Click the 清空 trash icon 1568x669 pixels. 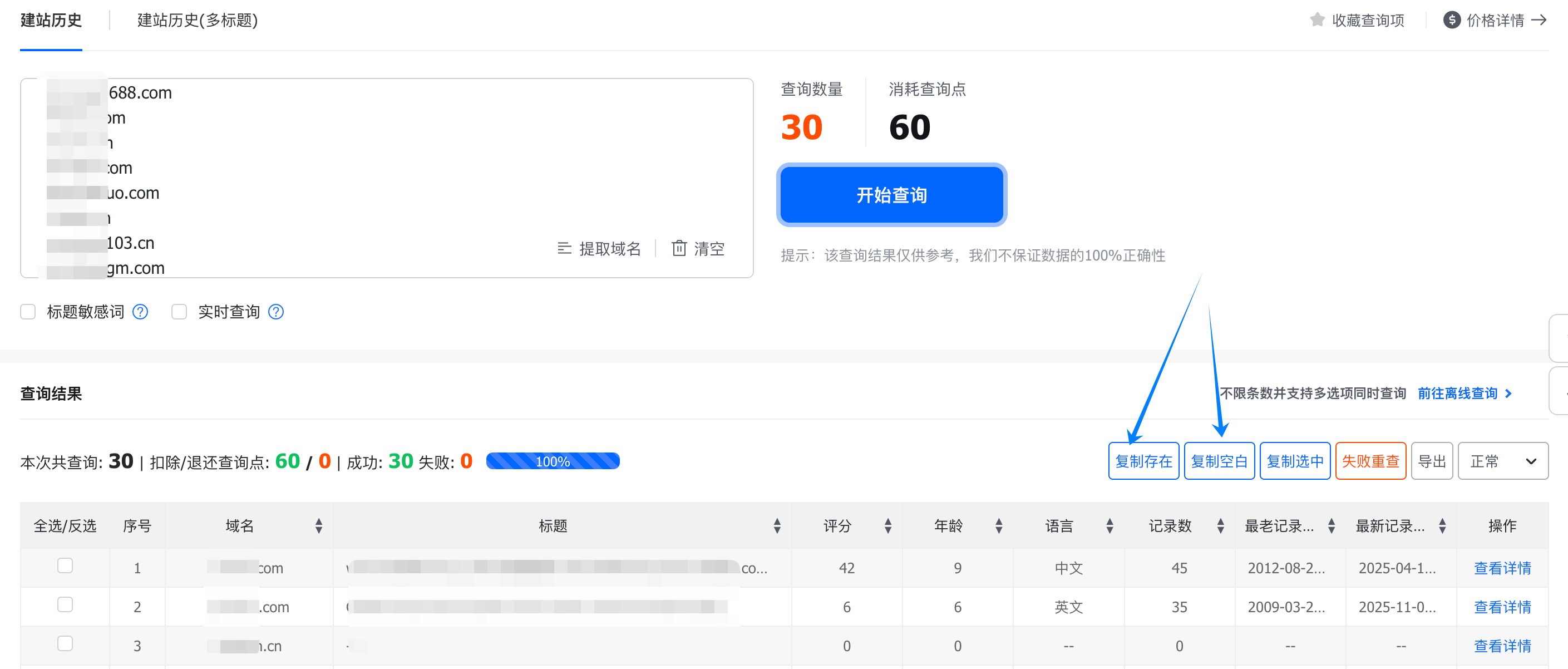click(679, 248)
